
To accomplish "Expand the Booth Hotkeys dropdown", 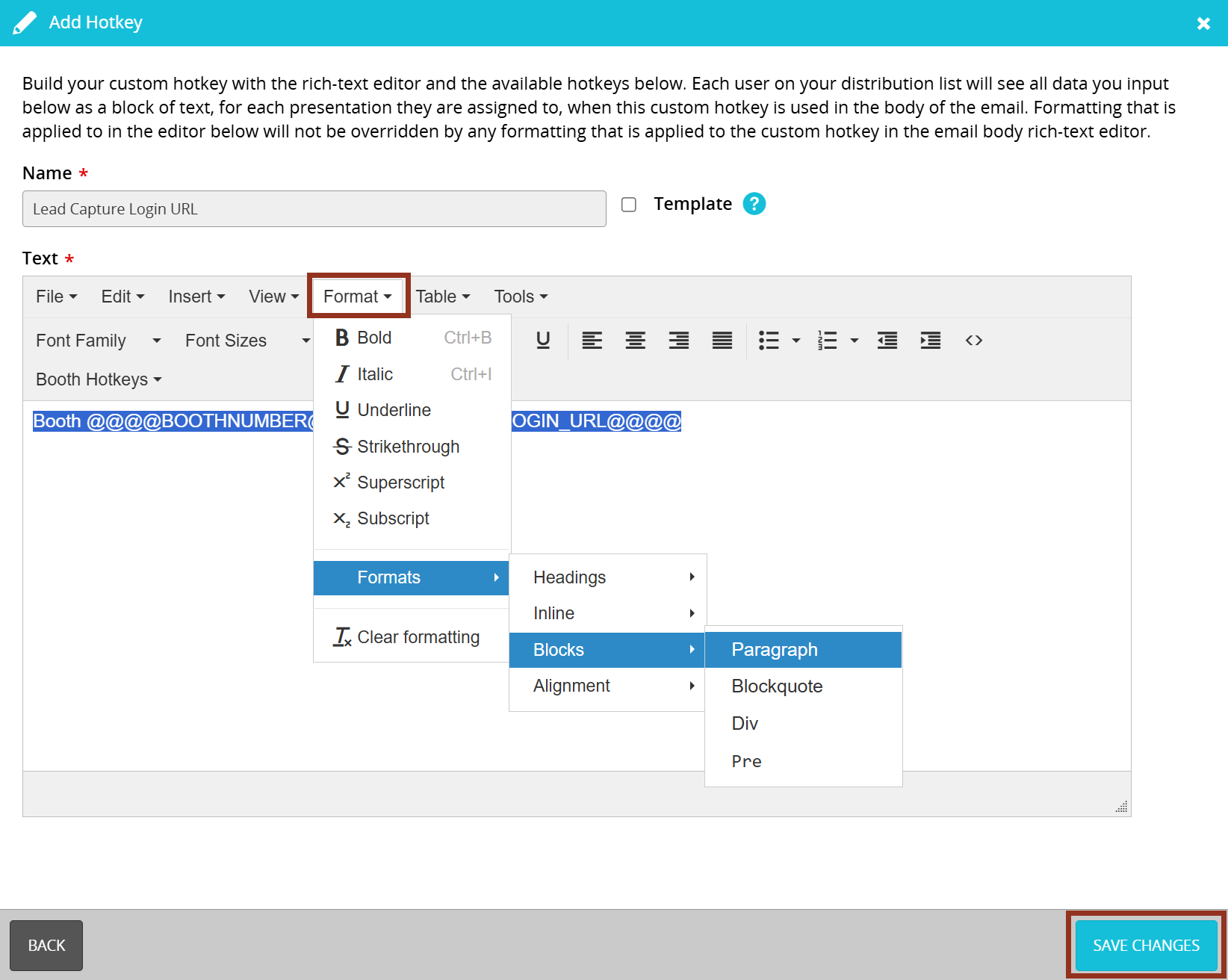I will (x=98, y=379).
